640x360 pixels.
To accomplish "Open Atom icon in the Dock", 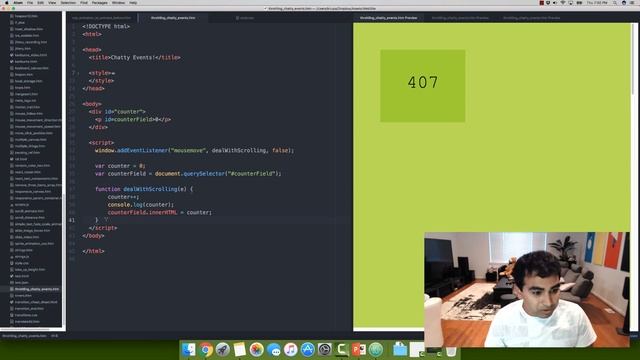I will click(376, 349).
